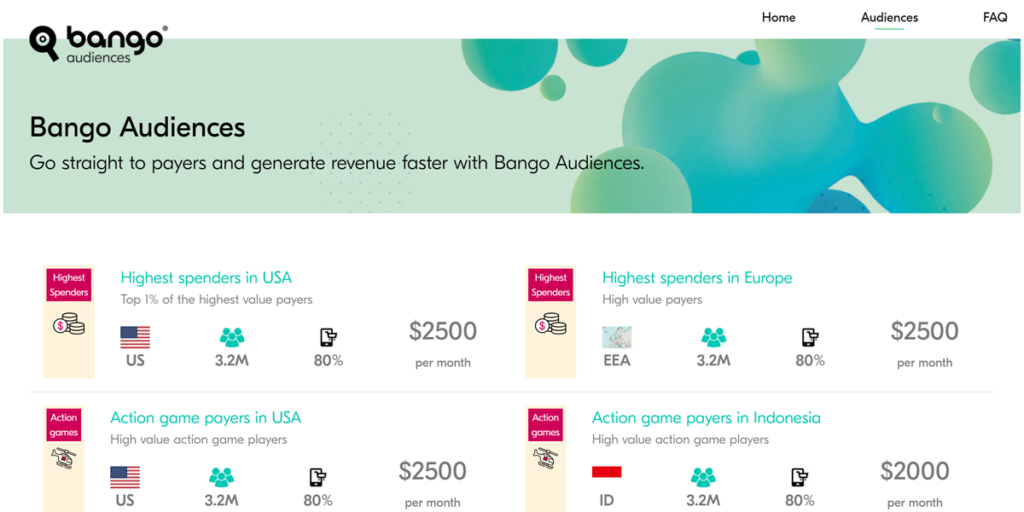Click US flag in Highest spenders USA card
Viewport: 1024px width, 512px height.
point(135,337)
